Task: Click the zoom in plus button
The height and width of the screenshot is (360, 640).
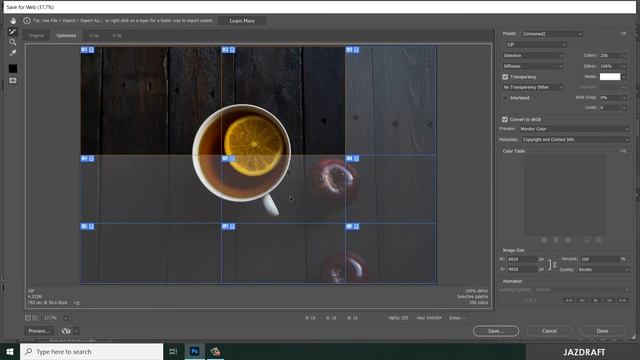Action: 36,318
